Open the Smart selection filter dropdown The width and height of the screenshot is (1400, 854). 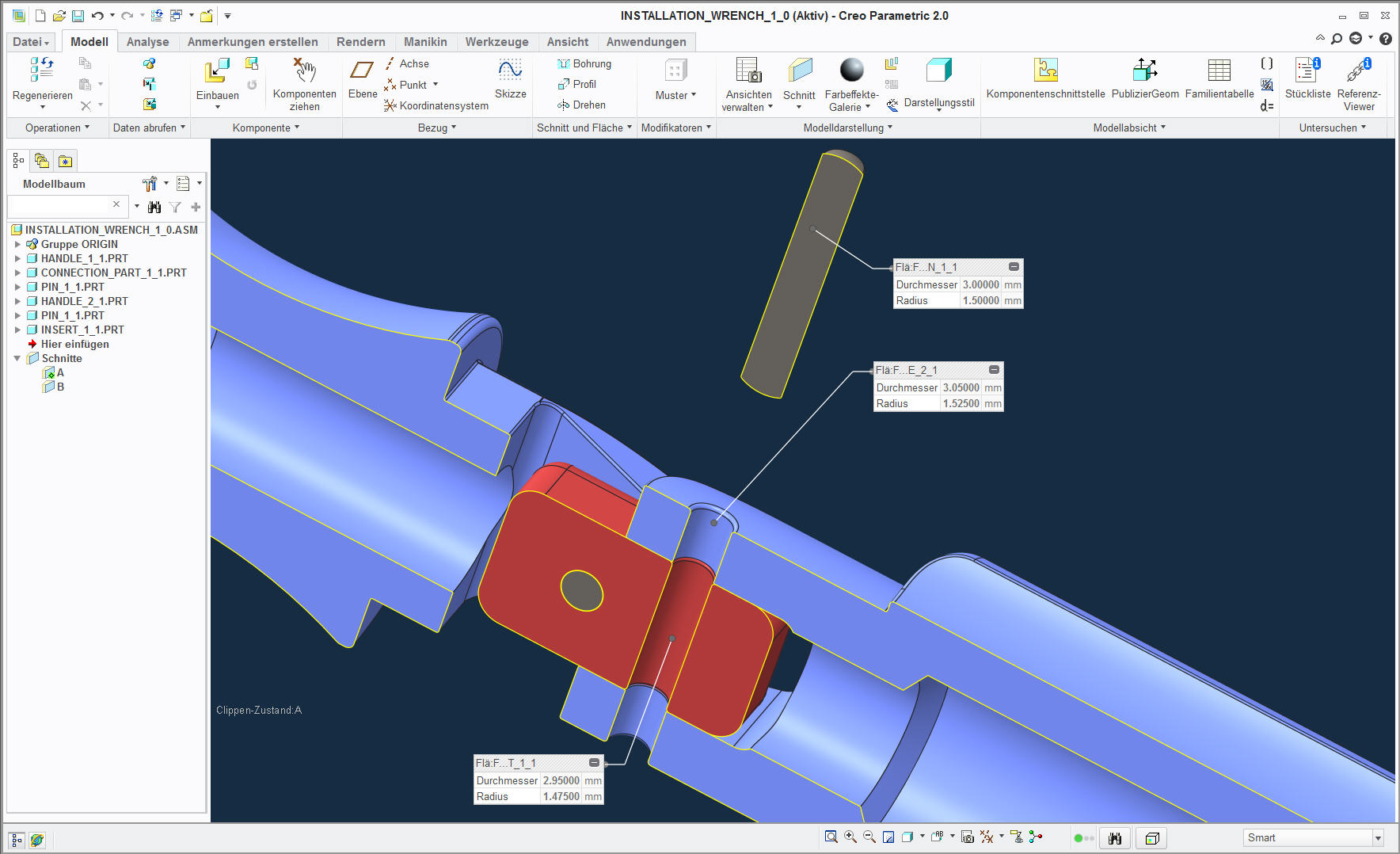[1378, 838]
